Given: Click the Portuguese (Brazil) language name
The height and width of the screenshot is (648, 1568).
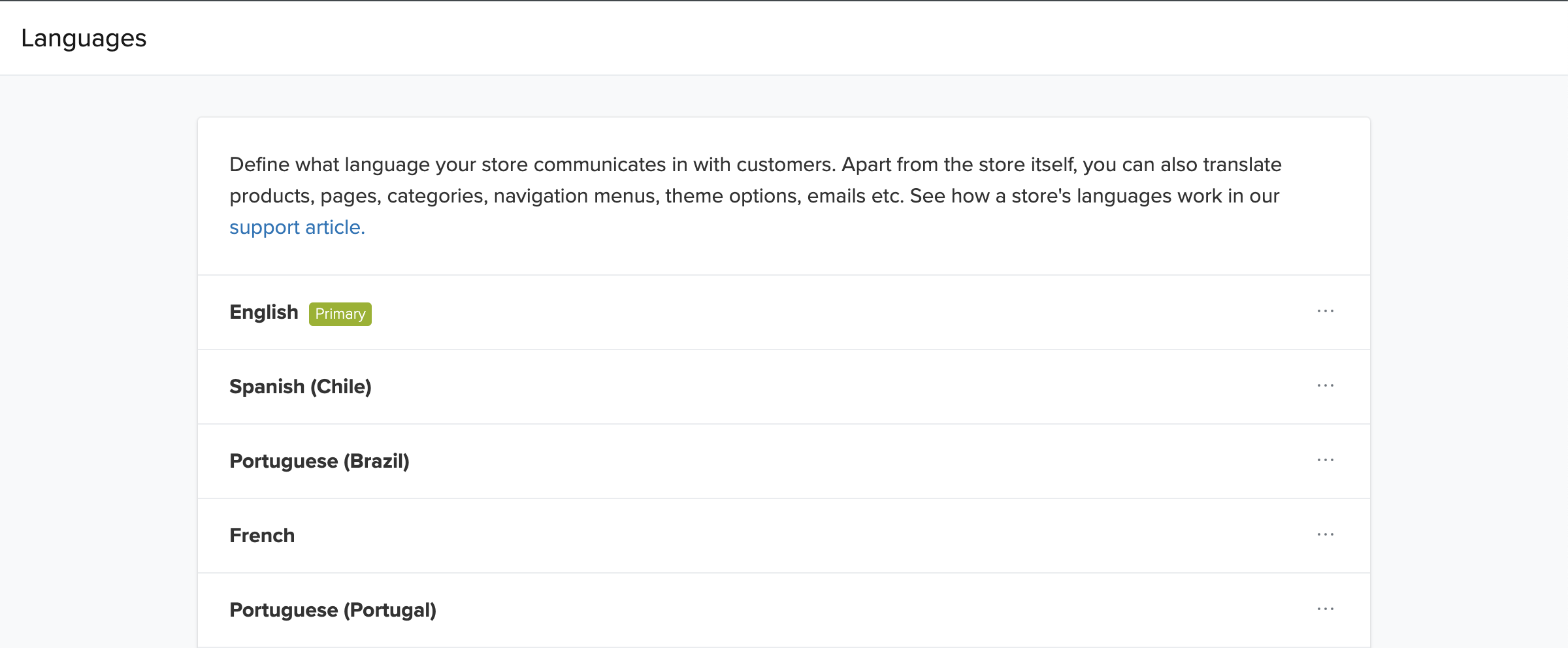Looking at the screenshot, I should pyautogui.click(x=319, y=461).
